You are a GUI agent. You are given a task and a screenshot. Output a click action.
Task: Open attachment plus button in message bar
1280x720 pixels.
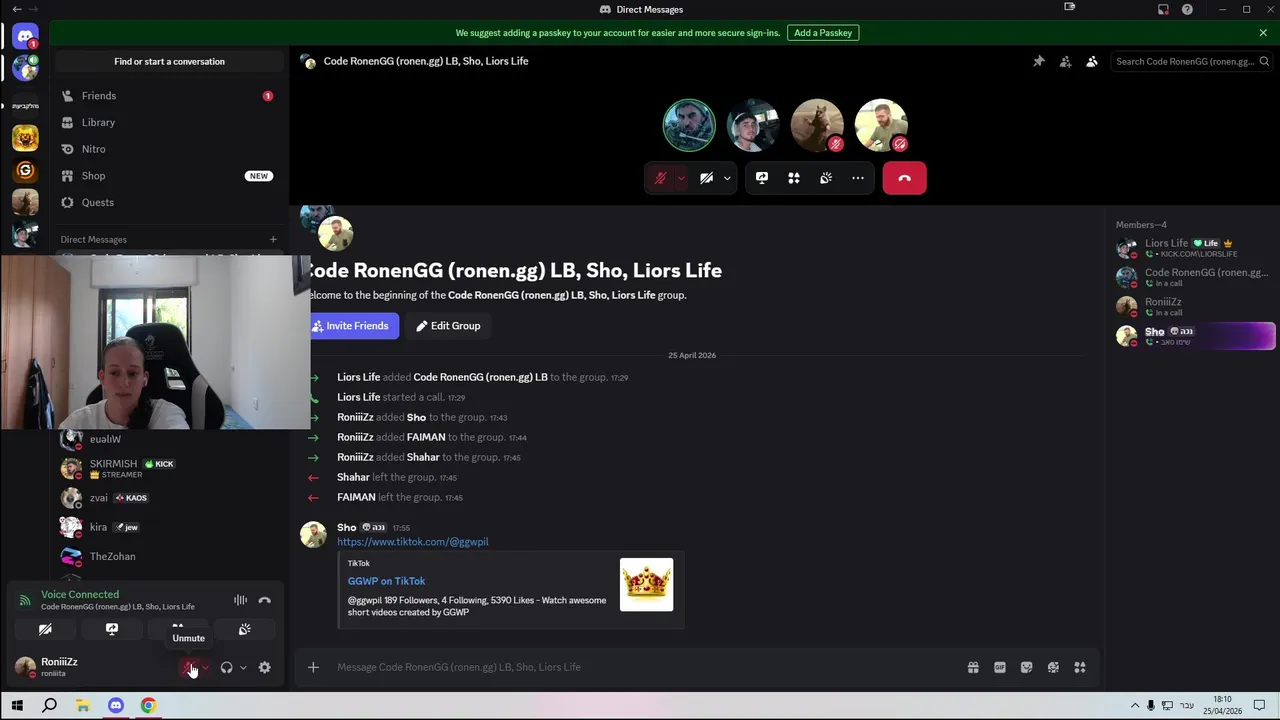pos(313,667)
